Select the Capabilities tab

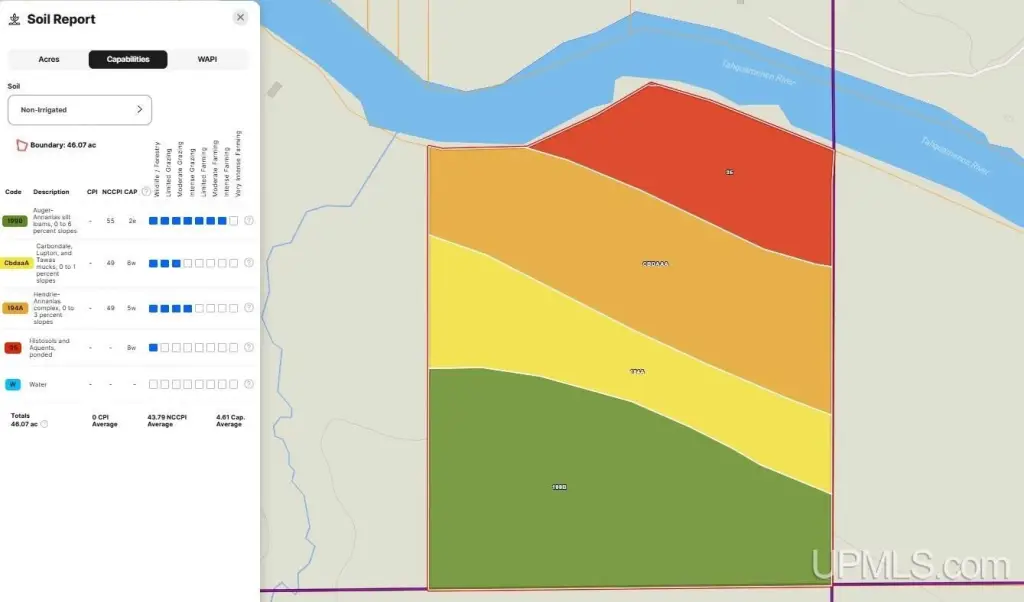pos(128,59)
